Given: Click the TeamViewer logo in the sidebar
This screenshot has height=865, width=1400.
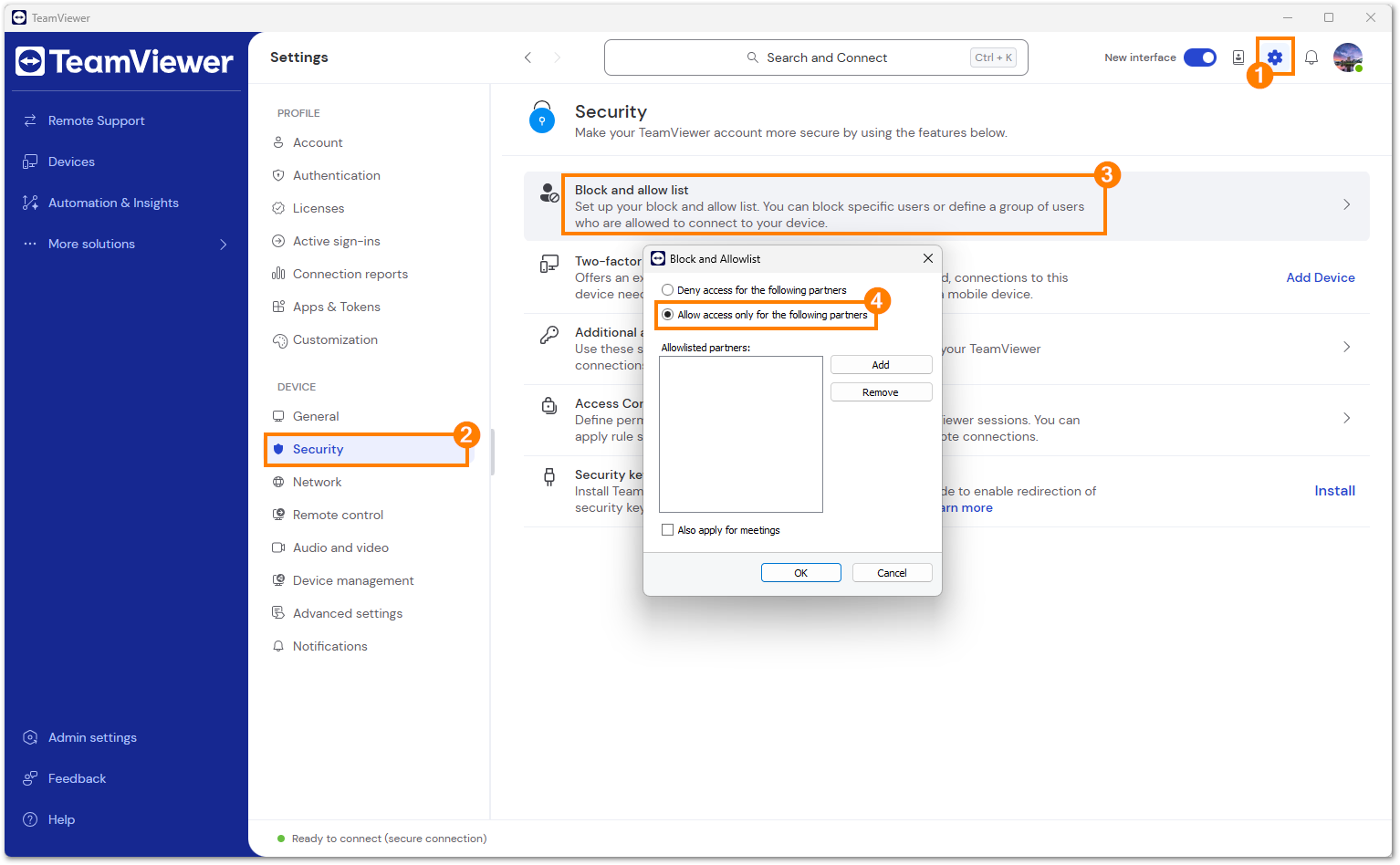Looking at the screenshot, I should point(124,61).
